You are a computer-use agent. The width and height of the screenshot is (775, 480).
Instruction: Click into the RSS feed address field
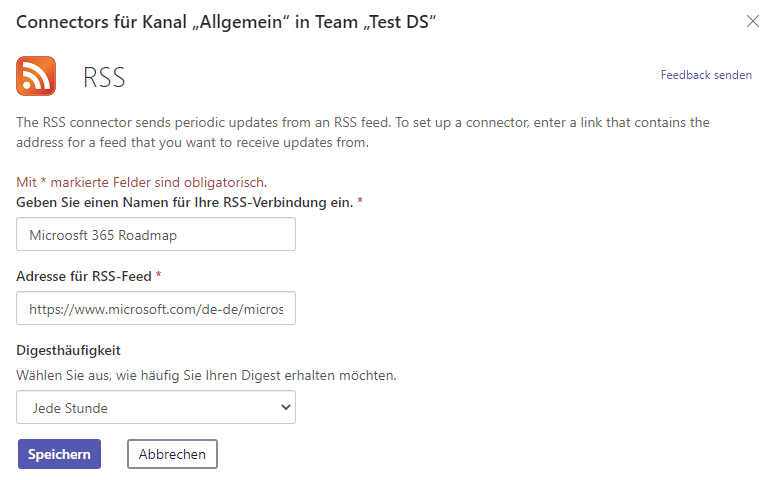point(156,308)
